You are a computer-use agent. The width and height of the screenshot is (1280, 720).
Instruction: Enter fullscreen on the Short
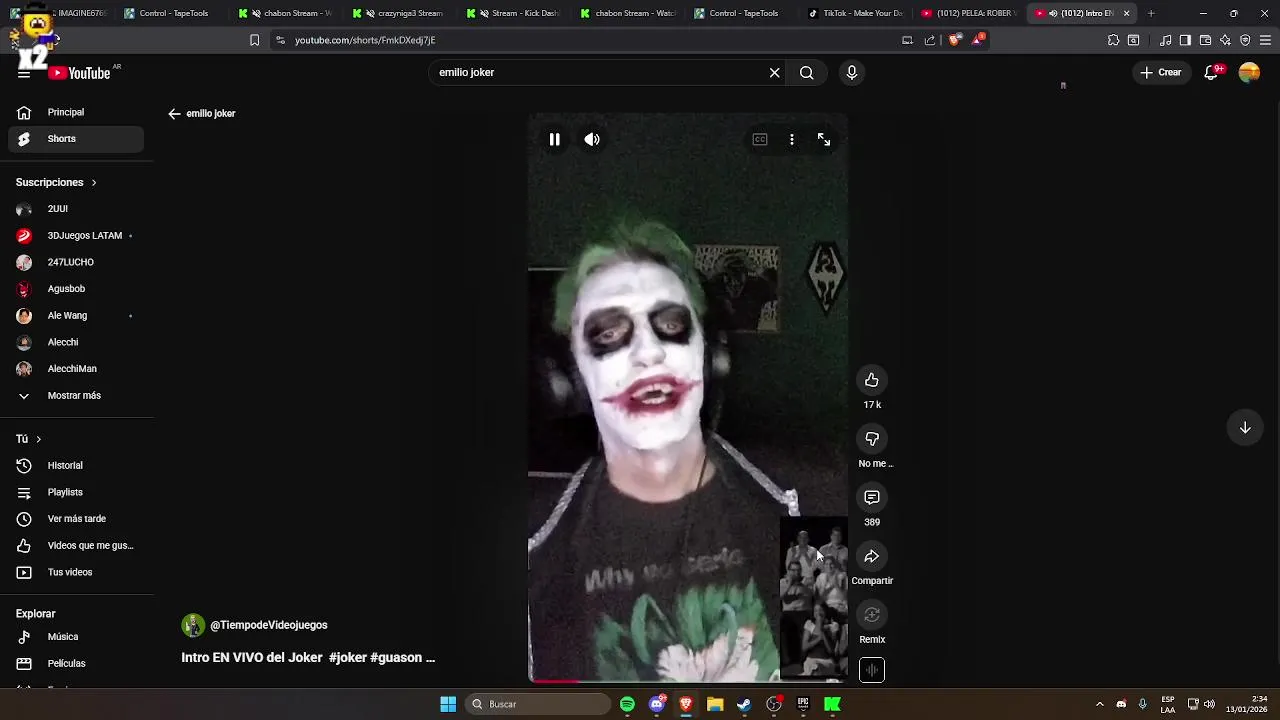(824, 140)
